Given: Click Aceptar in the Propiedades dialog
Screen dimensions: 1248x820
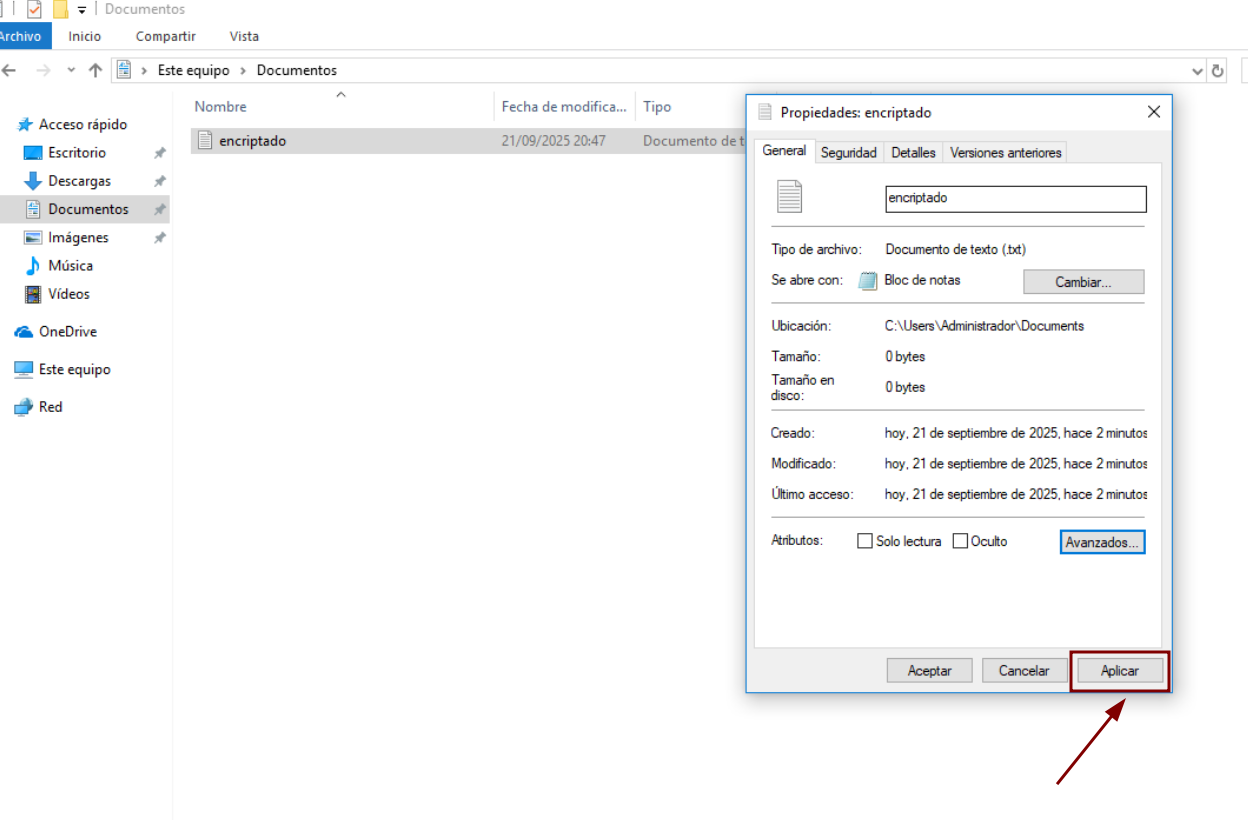Looking at the screenshot, I should 929,671.
